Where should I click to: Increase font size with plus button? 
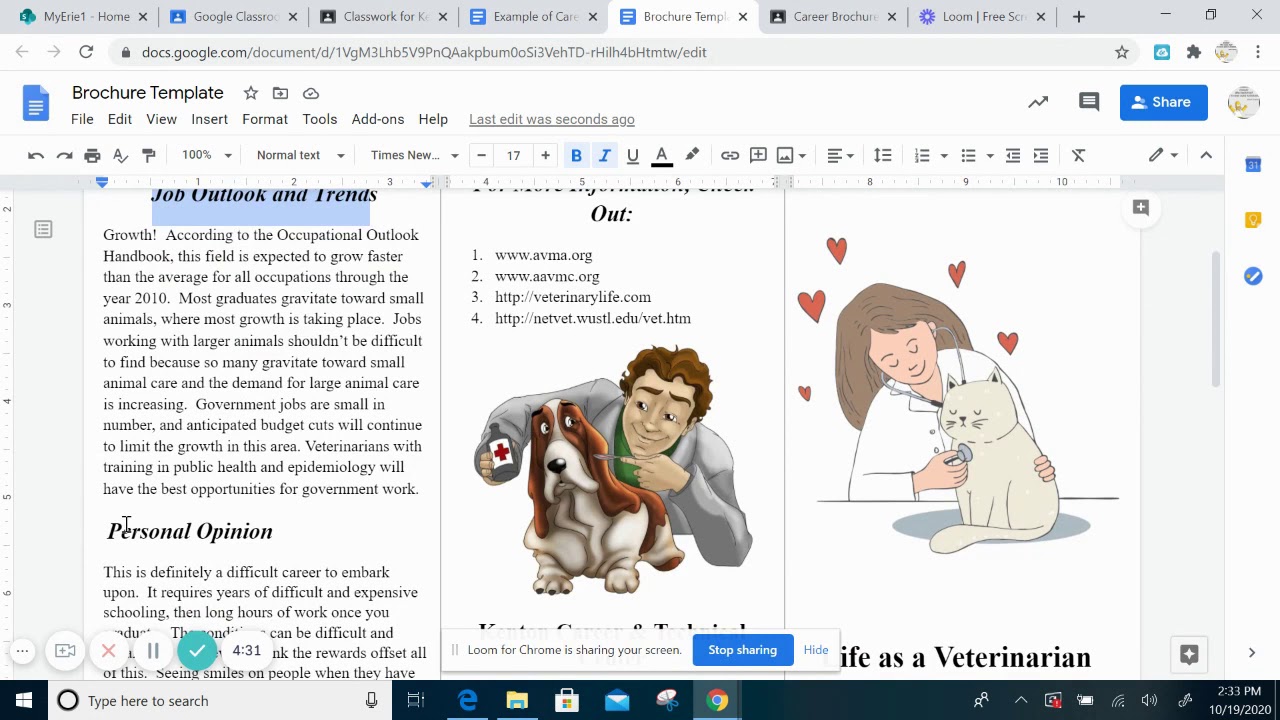(x=545, y=155)
